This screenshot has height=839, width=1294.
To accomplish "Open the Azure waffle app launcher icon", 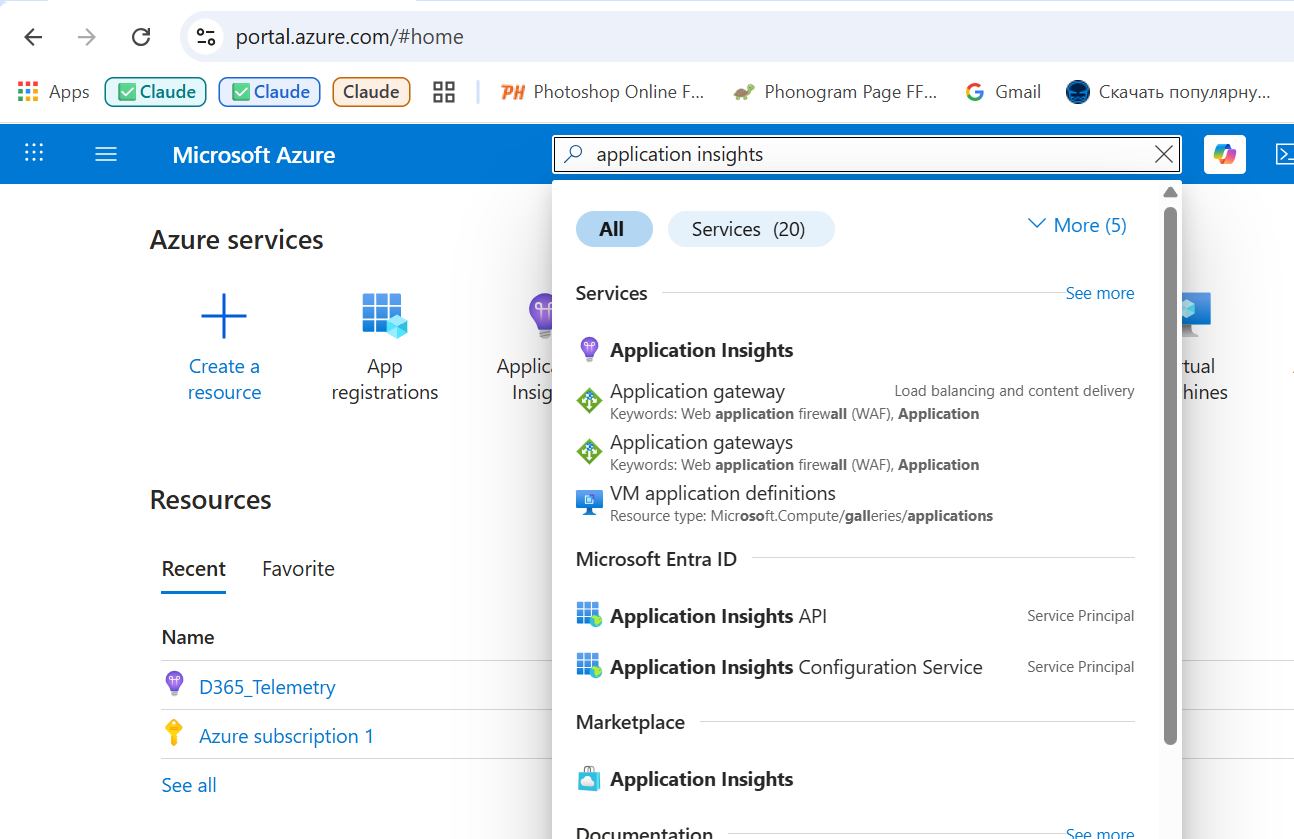I will pos(34,154).
